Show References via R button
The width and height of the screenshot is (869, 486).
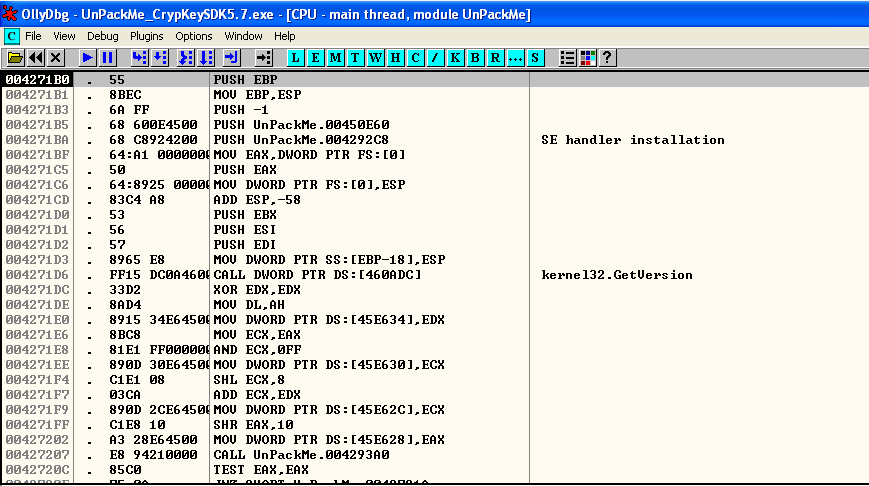tap(495, 58)
